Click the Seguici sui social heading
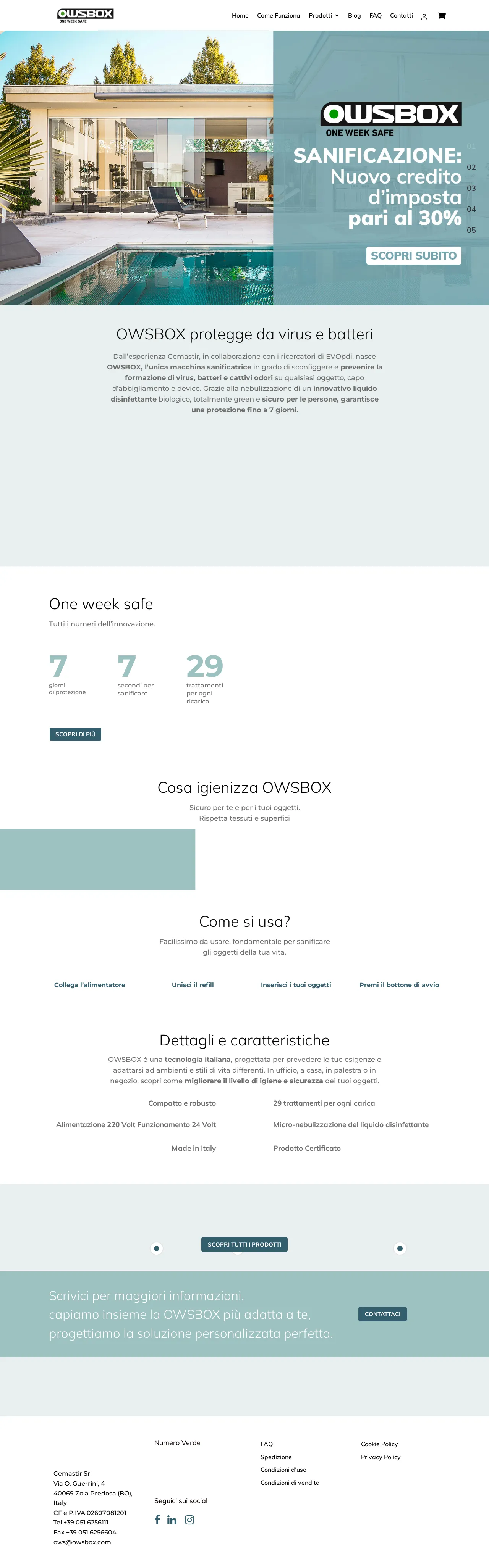The image size is (489, 1568). click(181, 1500)
